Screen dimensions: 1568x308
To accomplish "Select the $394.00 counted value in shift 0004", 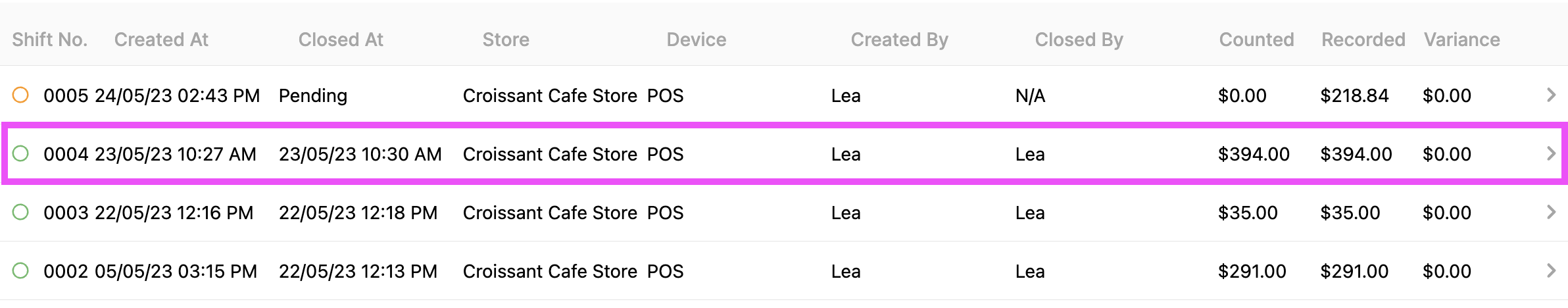I will point(1254,154).
